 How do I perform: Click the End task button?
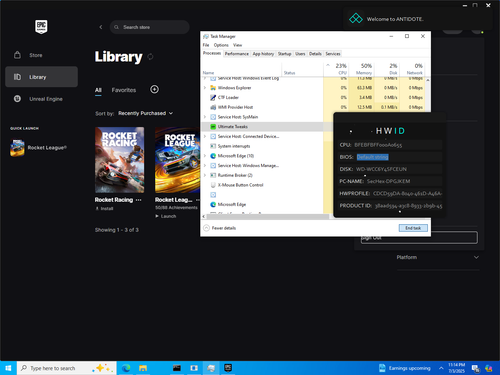tap(413, 228)
